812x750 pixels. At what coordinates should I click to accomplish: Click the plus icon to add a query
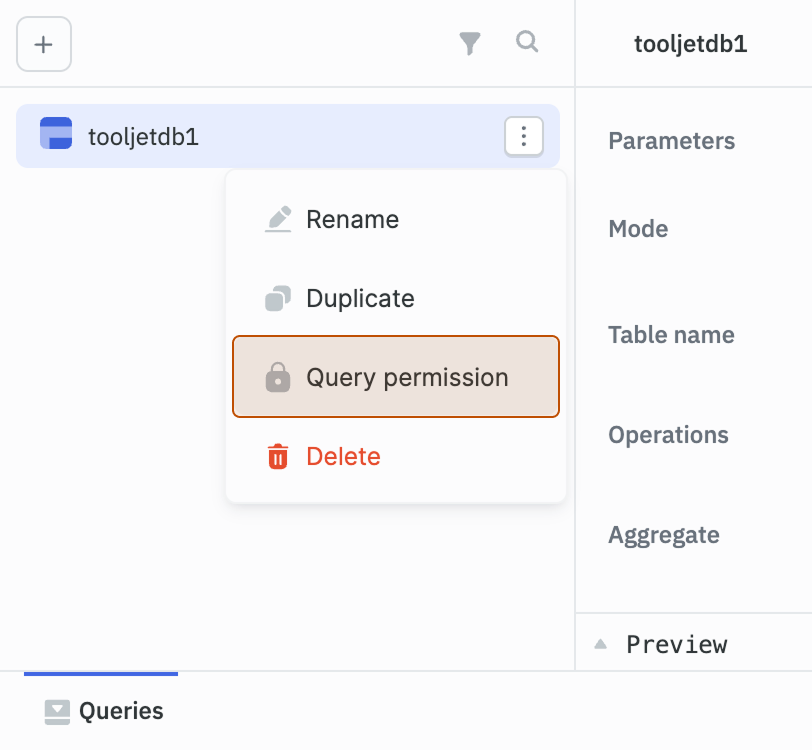click(x=43, y=44)
